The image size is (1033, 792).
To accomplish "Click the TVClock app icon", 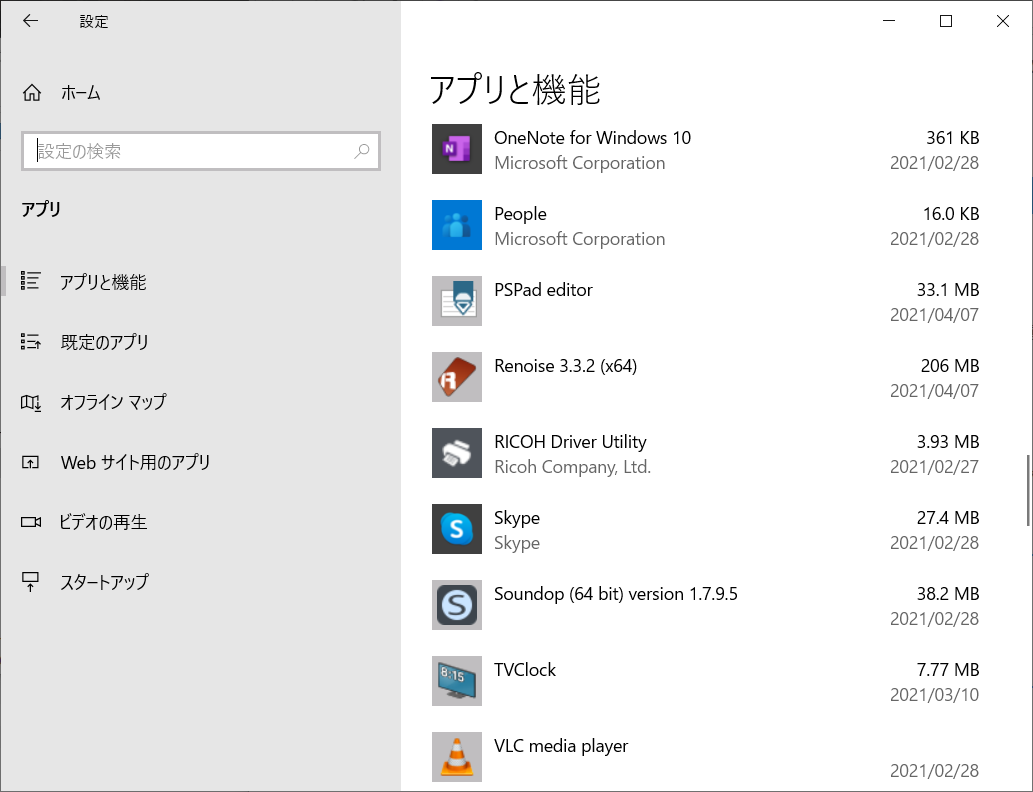I will pyautogui.click(x=457, y=681).
